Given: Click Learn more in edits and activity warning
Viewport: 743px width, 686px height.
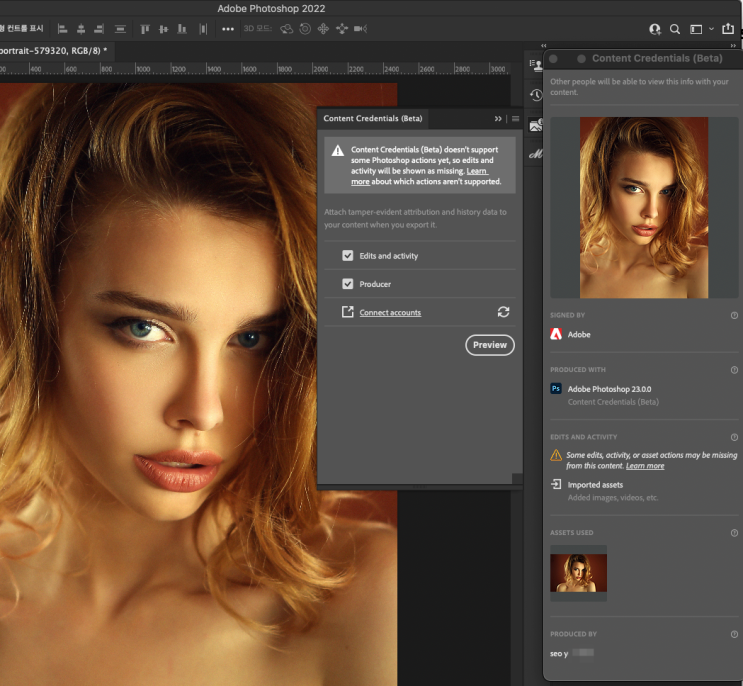Looking at the screenshot, I should [x=645, y=466].
